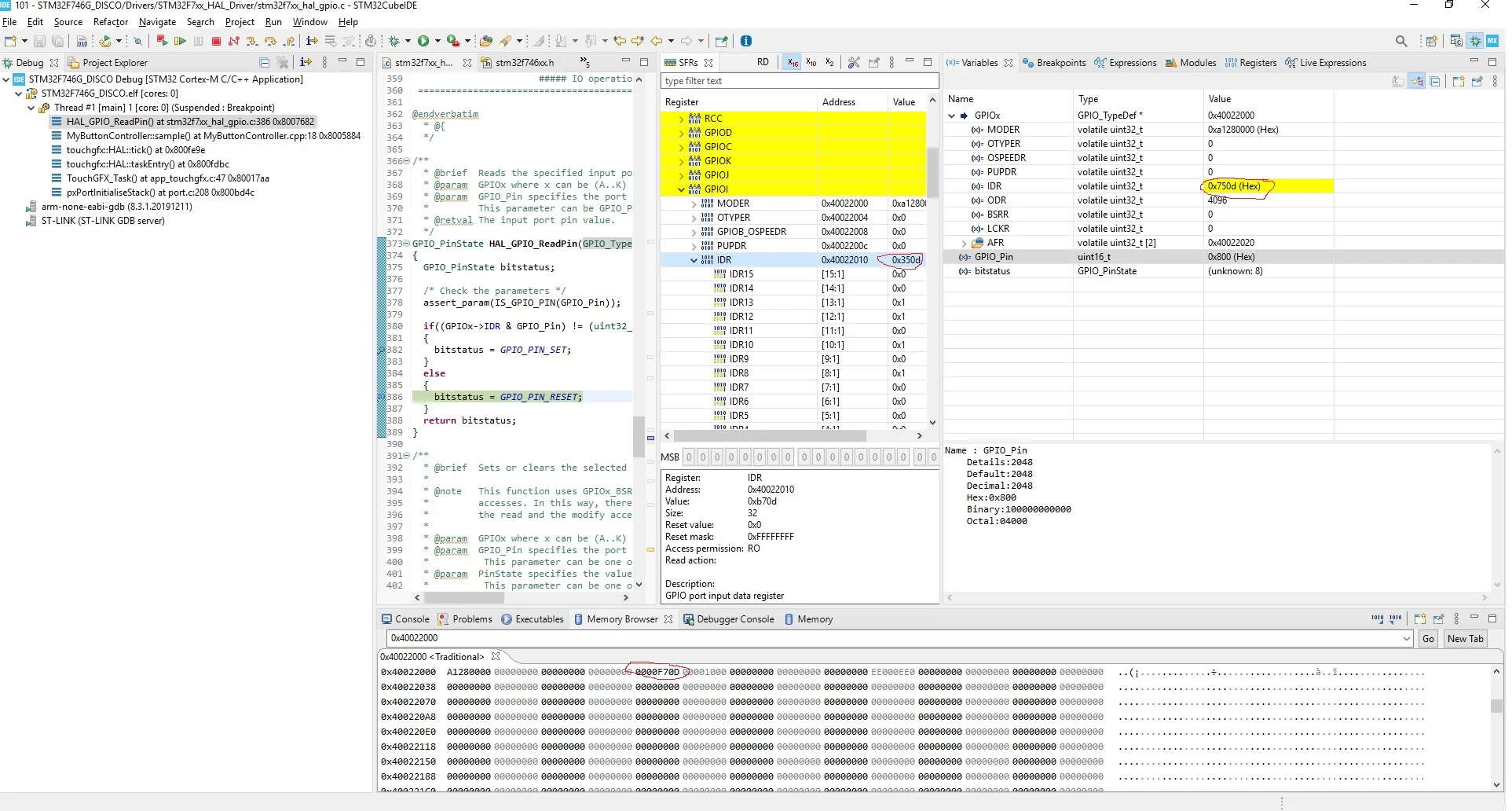Viewport: 1512px width, 811px height.
Task: Expand the AFR variable entry
Action: [964, 243]
